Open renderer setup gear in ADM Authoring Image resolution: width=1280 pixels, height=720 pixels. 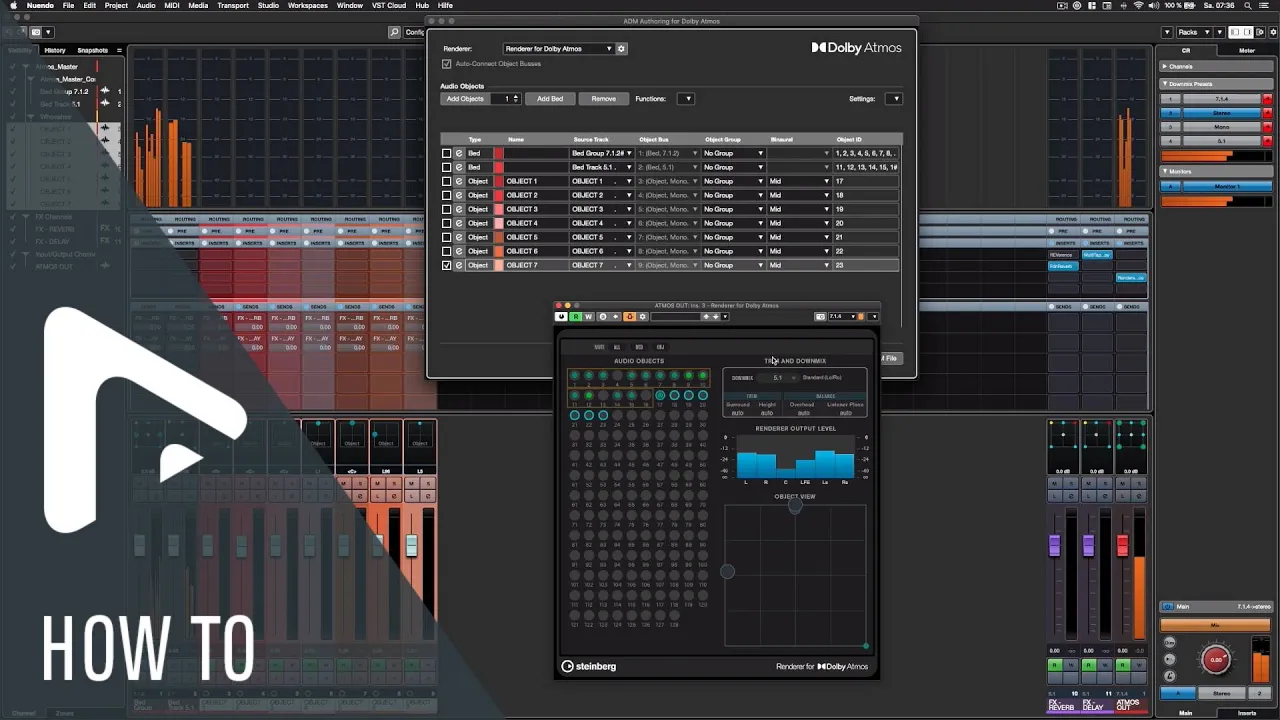click(621, 48)
